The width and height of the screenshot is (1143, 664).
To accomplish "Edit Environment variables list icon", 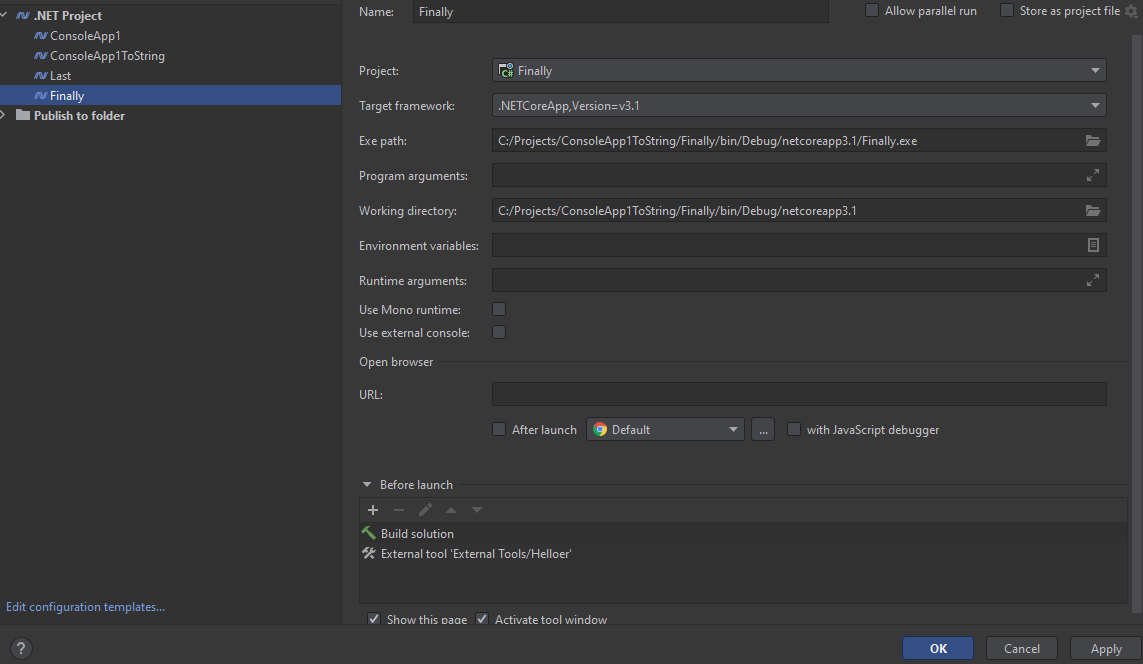I will tap(1093, 246).
